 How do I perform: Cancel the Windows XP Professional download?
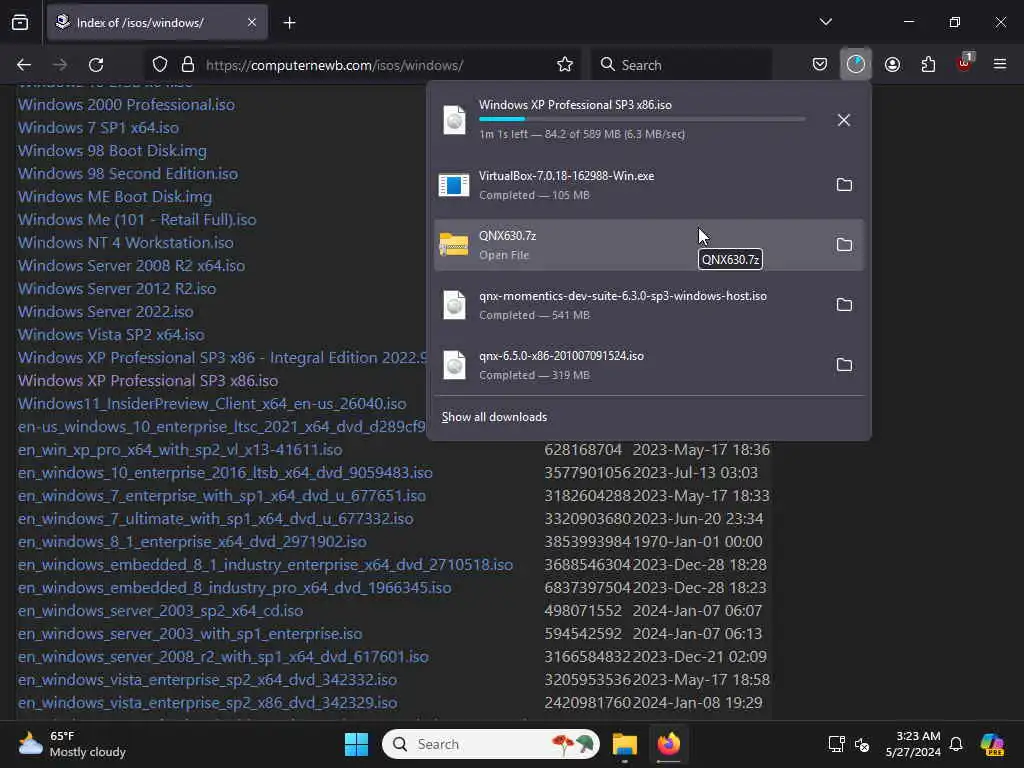pyautogui.click(x=844, y=120)
